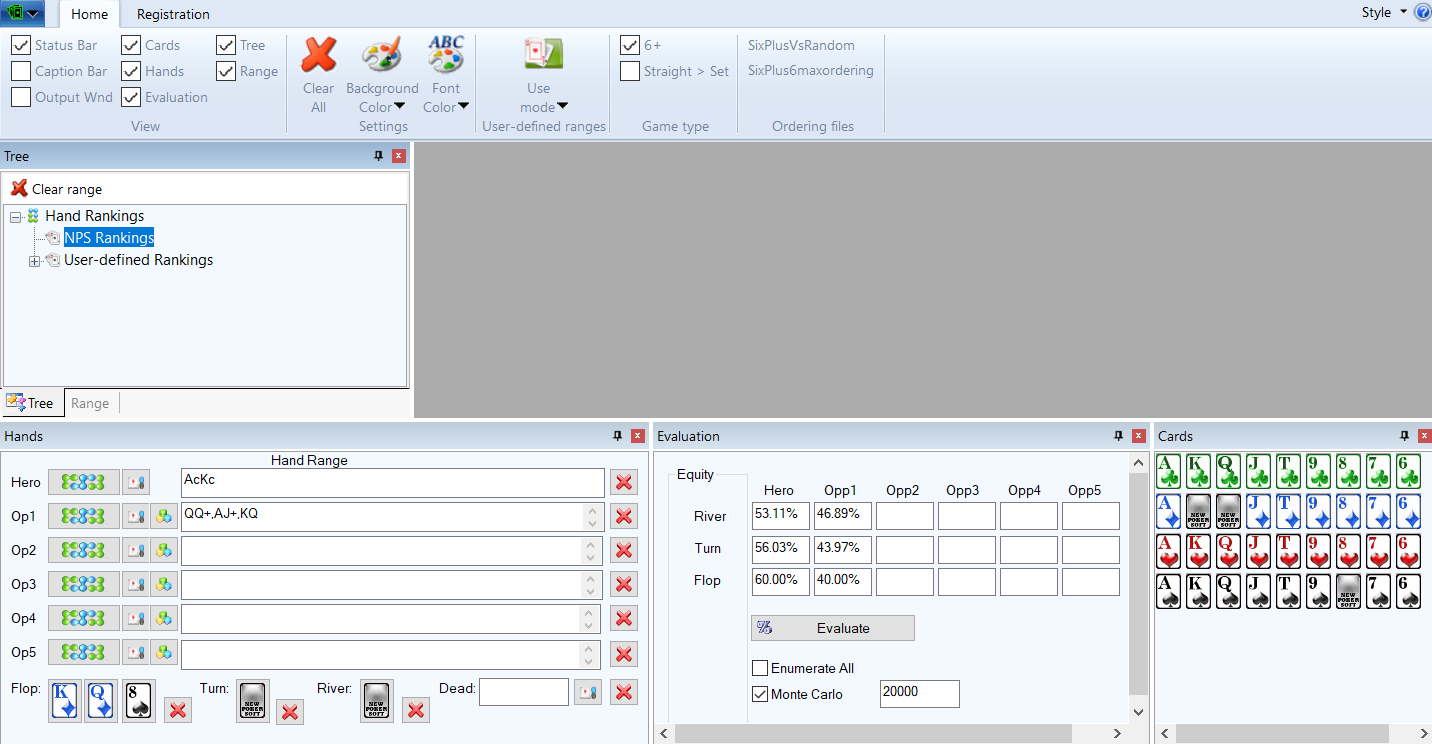Open the Background Color palette icon
The image size is (1432, 744).
381,56
